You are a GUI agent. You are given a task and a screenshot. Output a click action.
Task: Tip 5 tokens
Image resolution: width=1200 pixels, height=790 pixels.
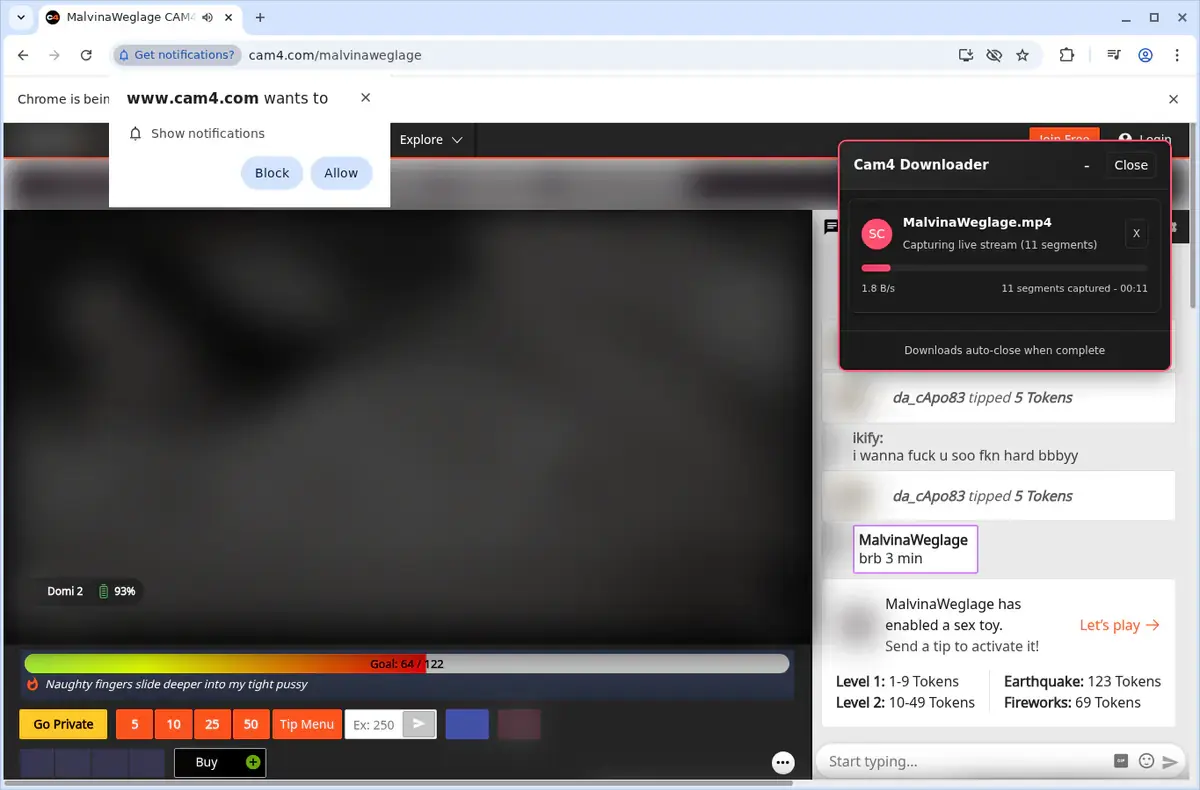(x=135, y=724)
